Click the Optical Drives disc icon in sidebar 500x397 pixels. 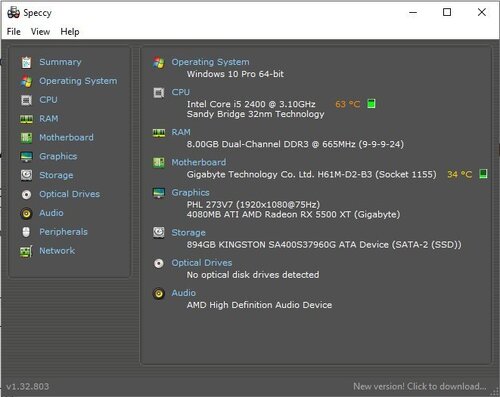pos(26,194)
